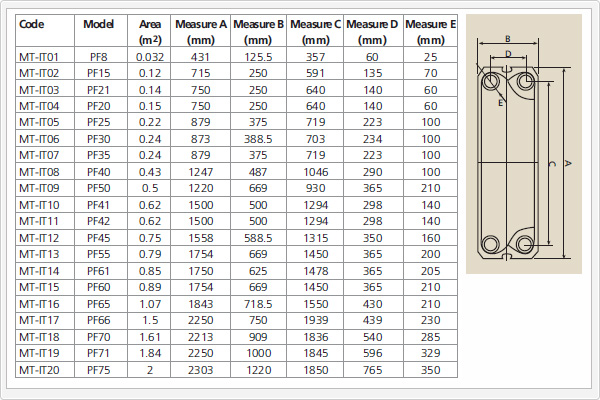
Task: Click Measure E value 329
Action: (x=430, y=353)
